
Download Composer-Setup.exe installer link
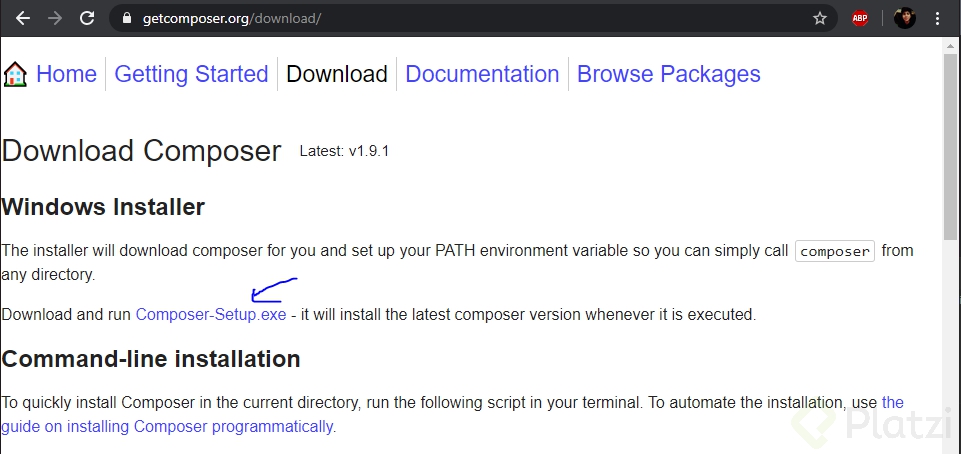coord(211,314)
